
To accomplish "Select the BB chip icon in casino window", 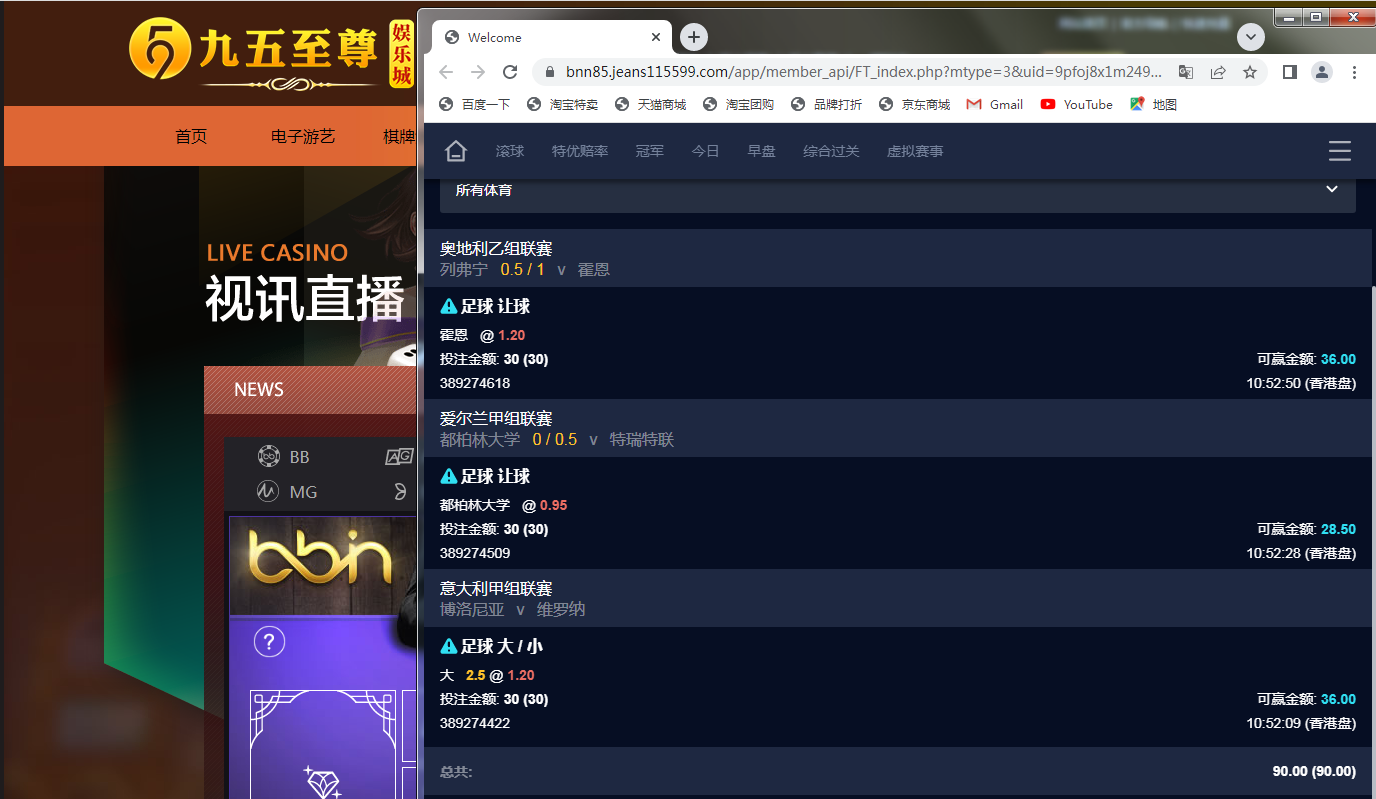I will click(x=269, y=457).
